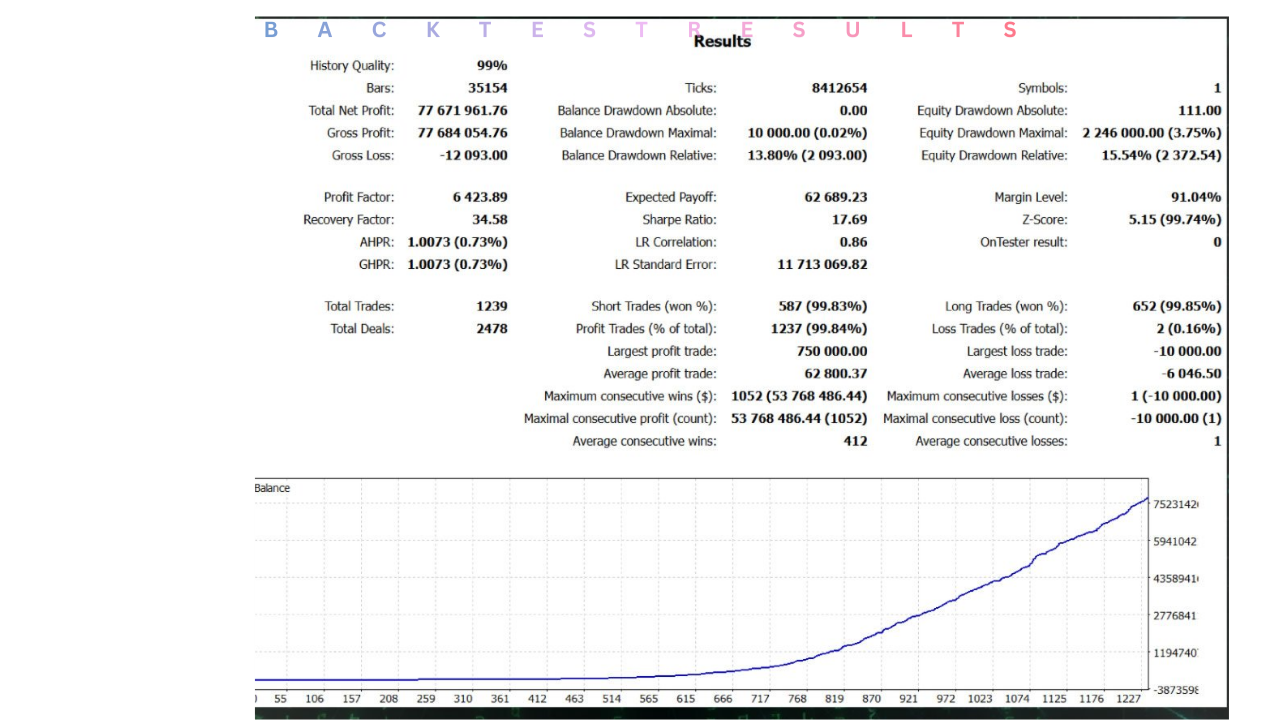Click the OnTester result value

[1218, 241]
